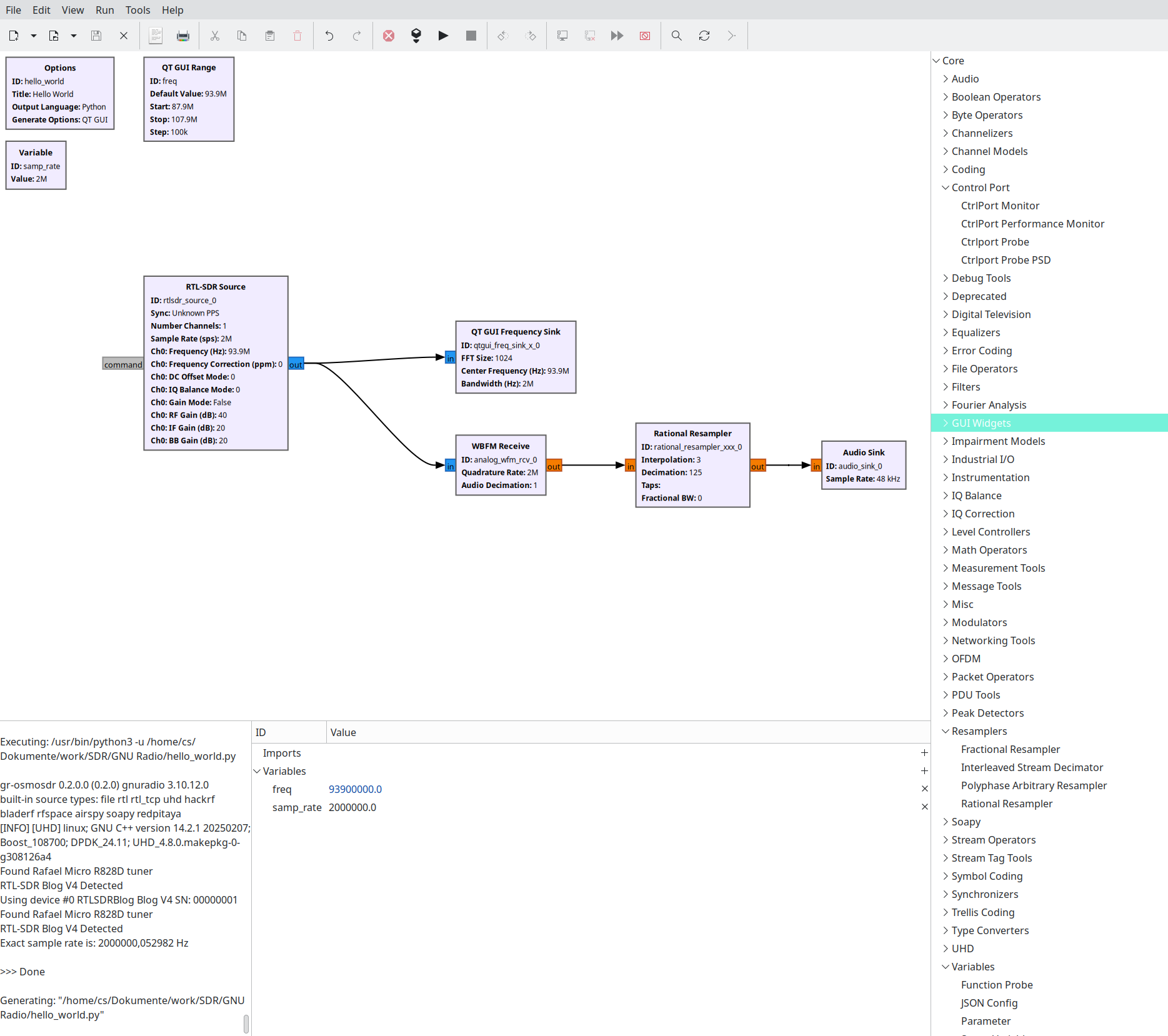Select Function Probe in block tree

point(997,985)
